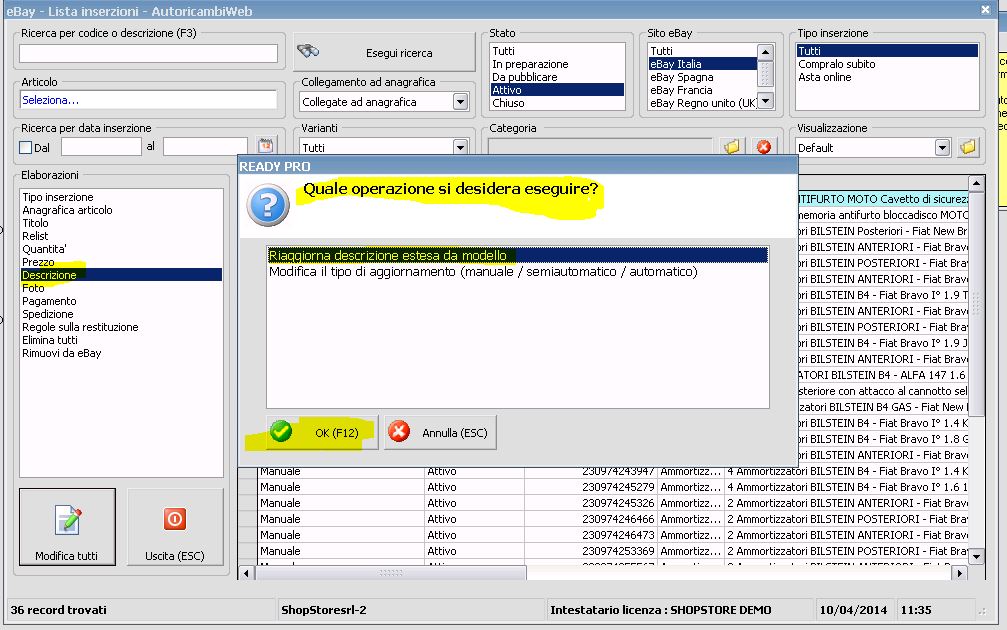Expand the Collegamento ad anagrafica dropdown

460,101
